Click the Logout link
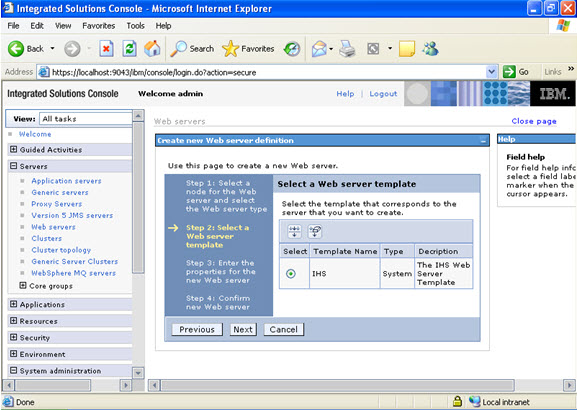The image size is (577, 410). tap(383, 94)
